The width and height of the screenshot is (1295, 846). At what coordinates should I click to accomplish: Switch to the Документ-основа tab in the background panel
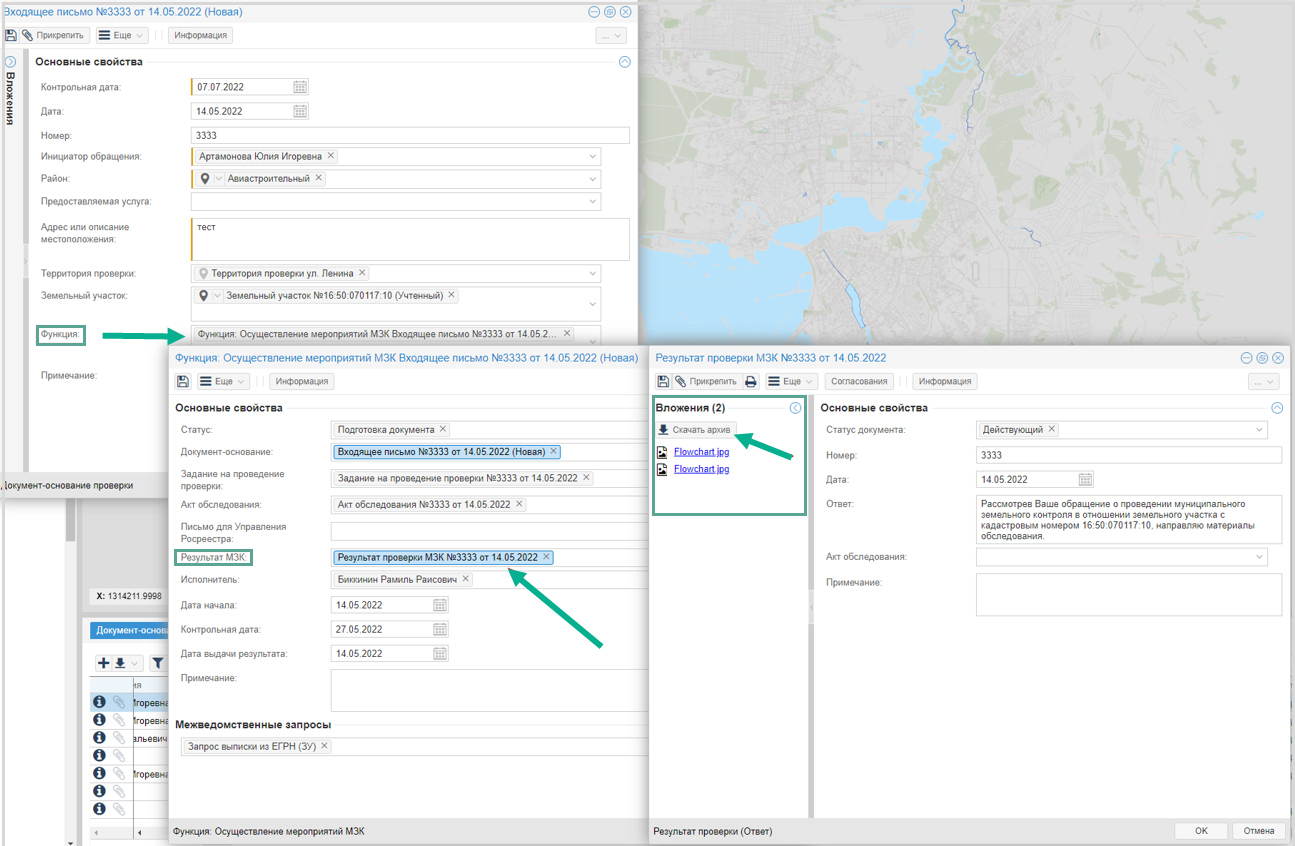129,630
